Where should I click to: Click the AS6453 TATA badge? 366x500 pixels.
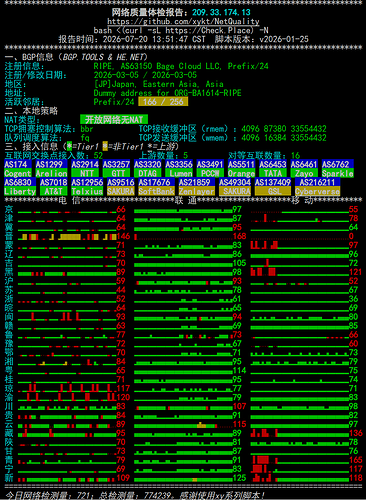(273, 169)
